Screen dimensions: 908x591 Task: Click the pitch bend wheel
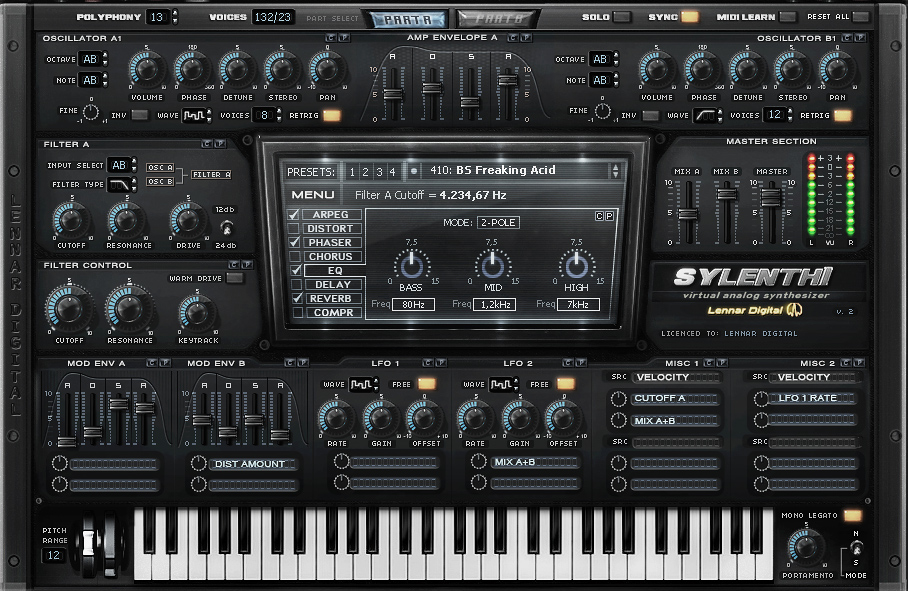coord(89,543)
